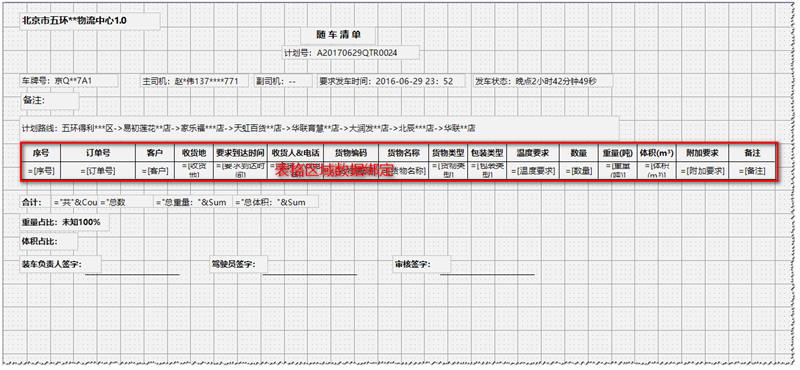Select the '=[备注]' bound data cell

(x=753, y=170)
